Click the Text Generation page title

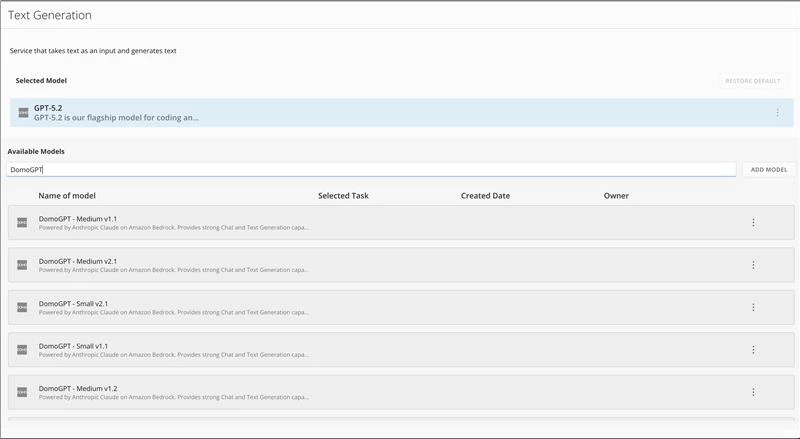tap(50, 15)
